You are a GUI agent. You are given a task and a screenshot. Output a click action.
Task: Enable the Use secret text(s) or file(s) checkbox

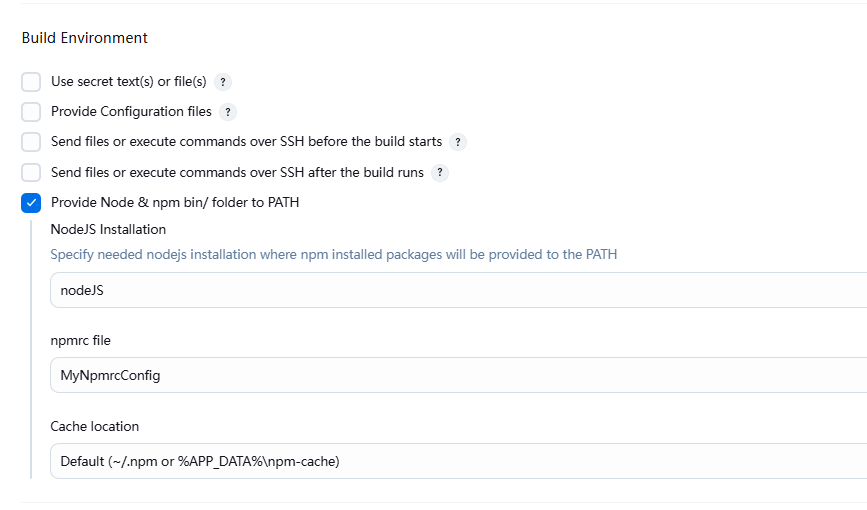pyautogui.click(x=31, y=82)
